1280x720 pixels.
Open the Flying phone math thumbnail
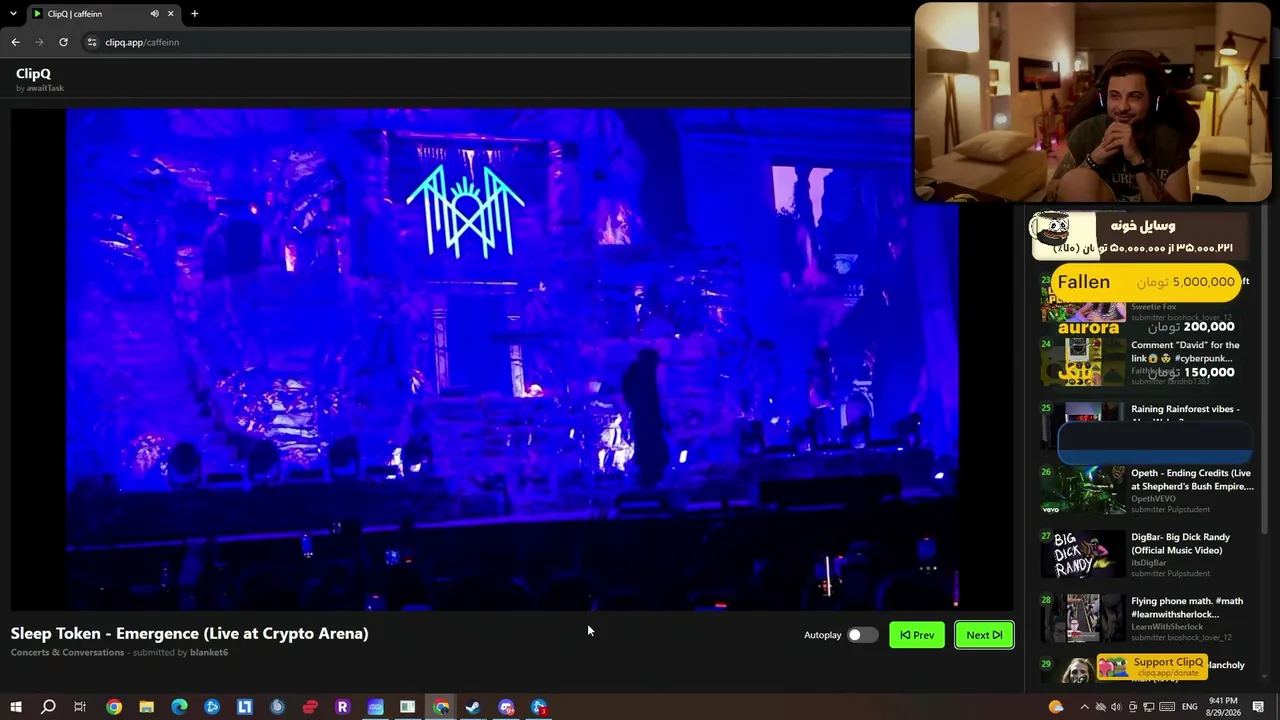pos(1083,618)
